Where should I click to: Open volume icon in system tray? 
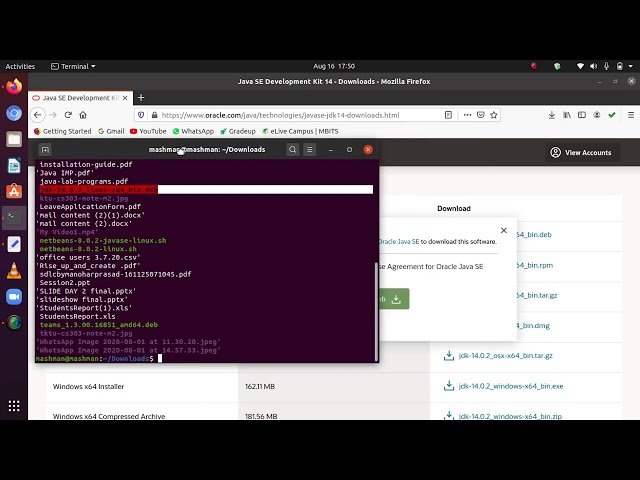[593, 66]
